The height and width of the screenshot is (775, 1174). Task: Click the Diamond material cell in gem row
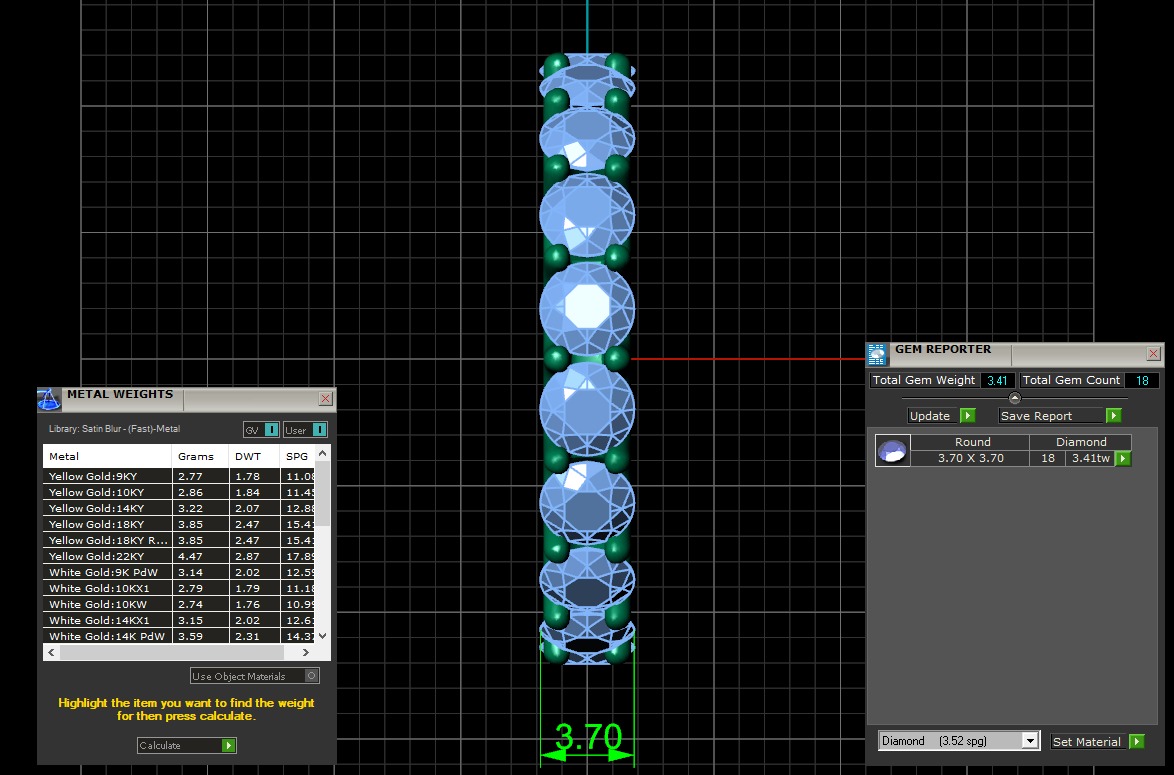(1080, 442)
